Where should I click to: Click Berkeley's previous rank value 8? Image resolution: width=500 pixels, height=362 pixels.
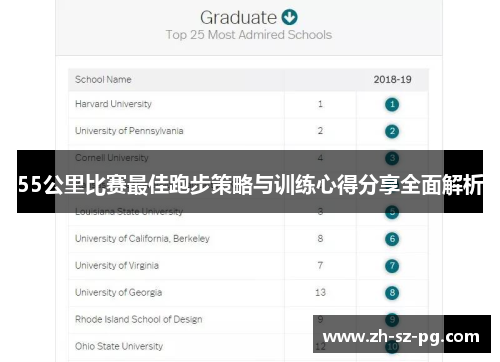point(320,239)
